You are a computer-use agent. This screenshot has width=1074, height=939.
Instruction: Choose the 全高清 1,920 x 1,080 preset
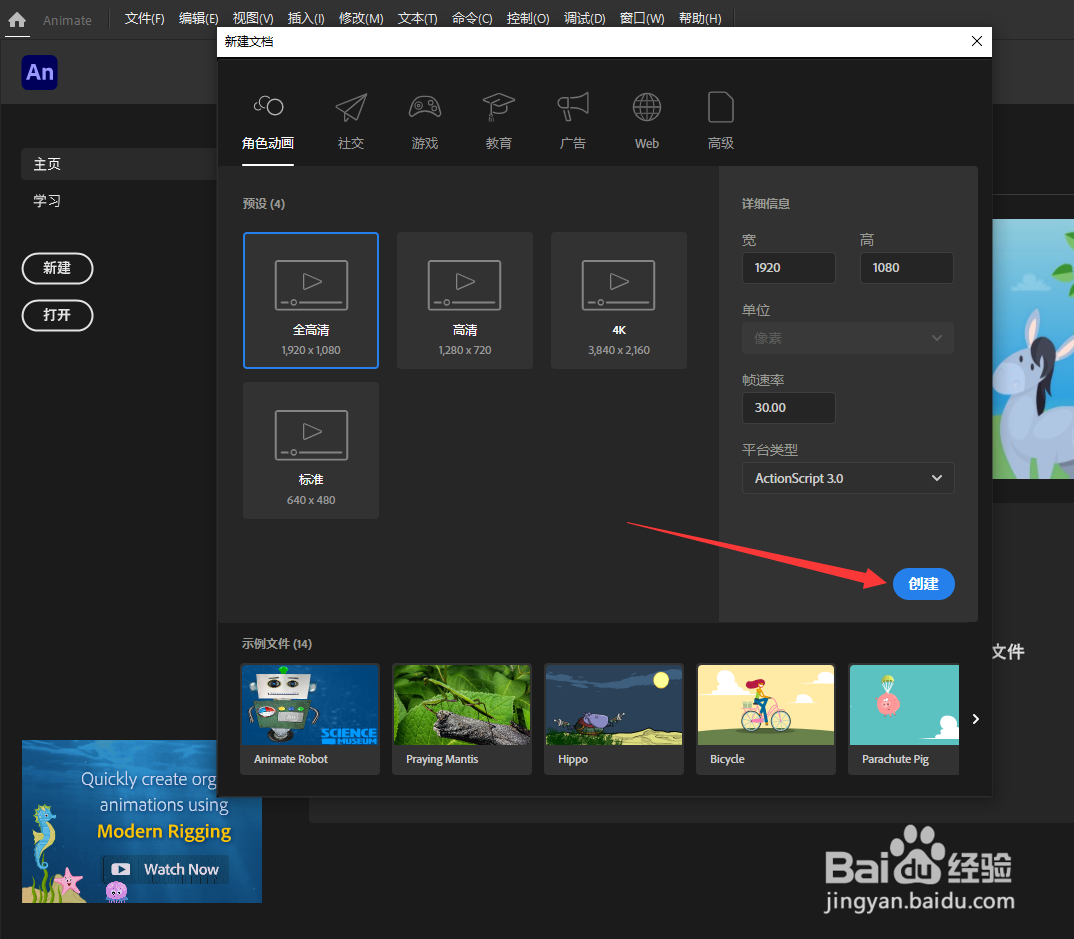point(311,300)
